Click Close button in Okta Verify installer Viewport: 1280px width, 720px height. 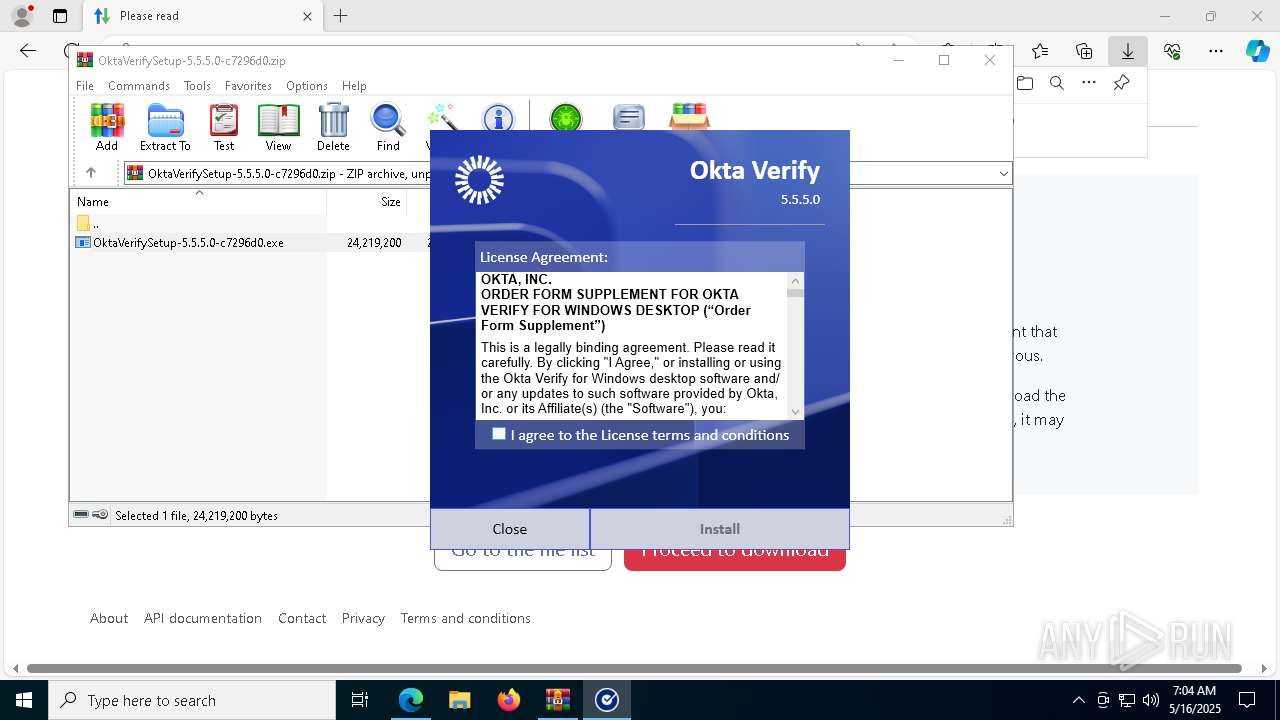[x=510, y=529]
